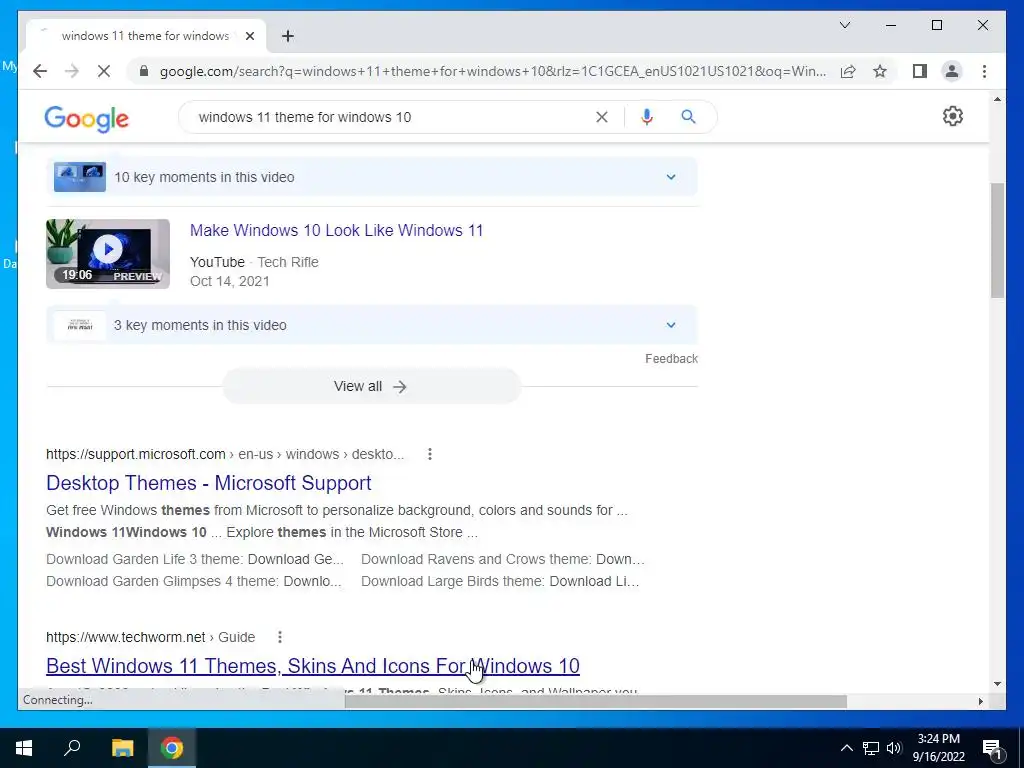Open Download Large Birds theme sitelink
This screenshot has height=768, width=1024.
point(500,581)
